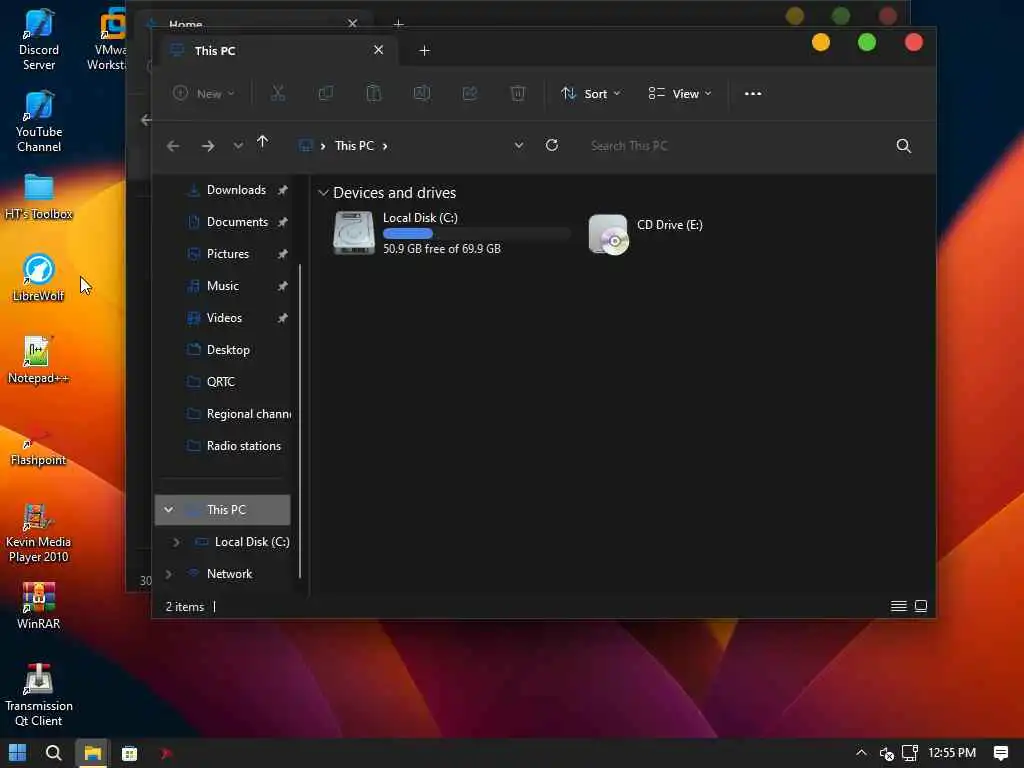This screenshot has width=1024, height=768.
Task: Click the Cut scissors icon in toolbar
Action: [278, 93]
